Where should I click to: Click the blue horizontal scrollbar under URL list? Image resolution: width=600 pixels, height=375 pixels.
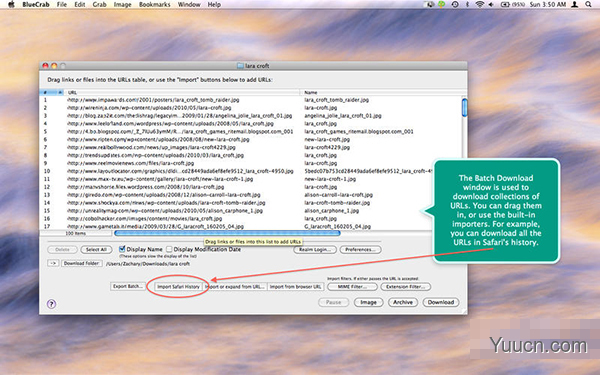click(x=227, y=233)
